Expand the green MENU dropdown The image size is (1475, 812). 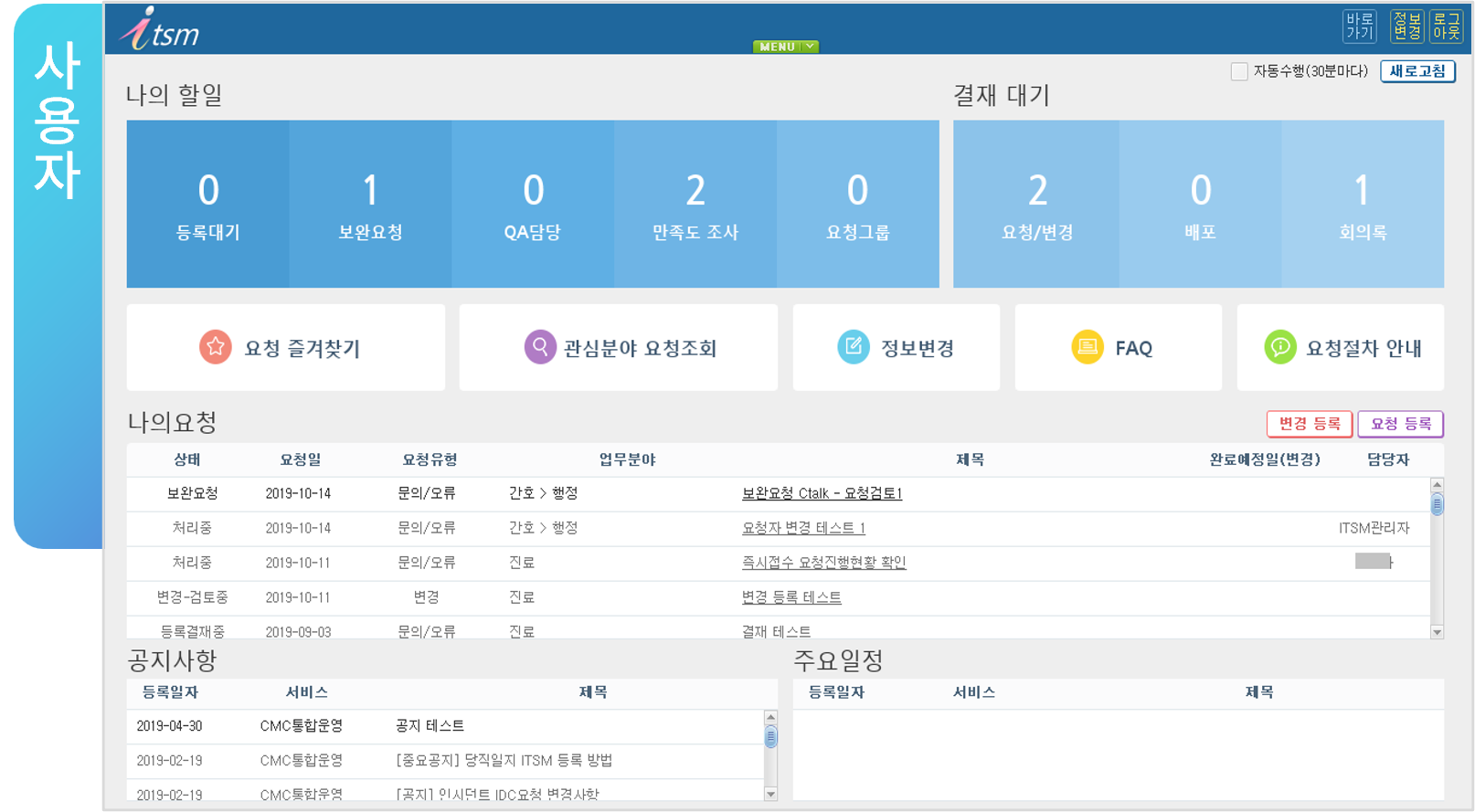click(785, 47)
